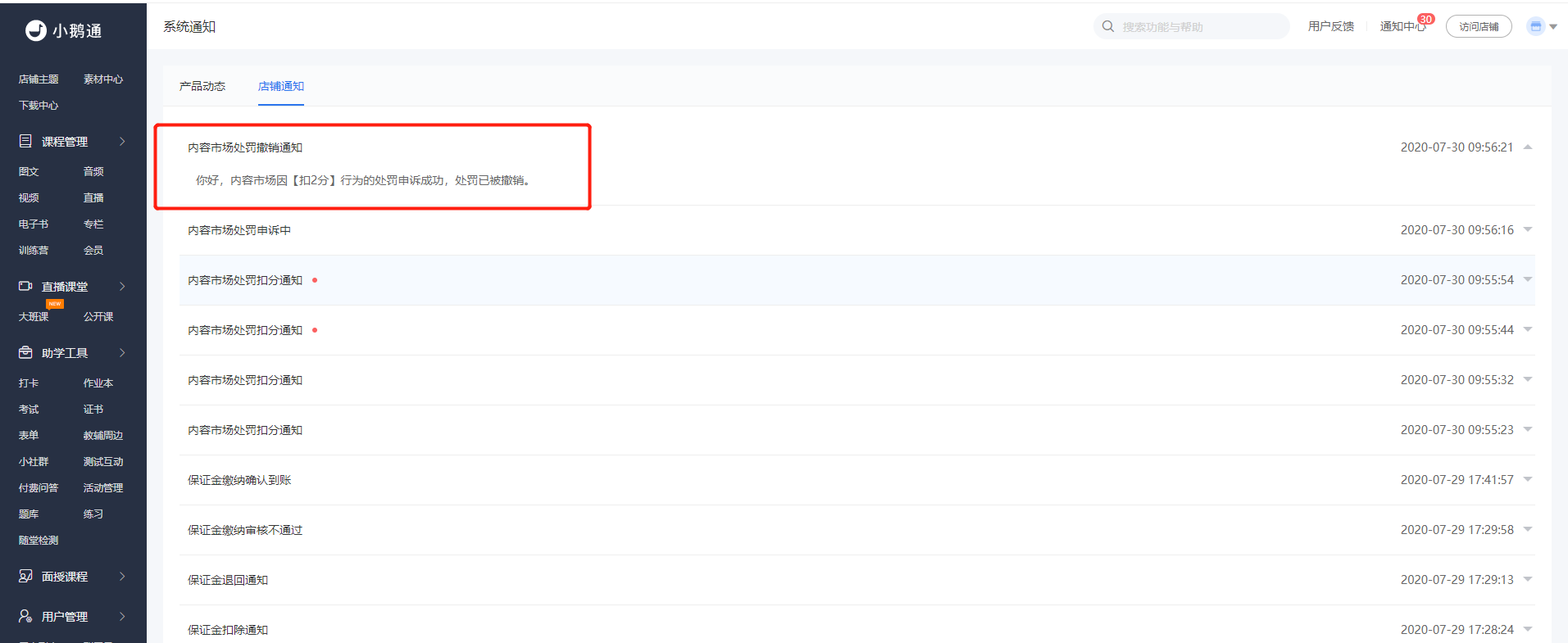Expand the 课程管理 chevron arrow
The height and width of the screenshot is (643, 1568).
coord(122,141)
